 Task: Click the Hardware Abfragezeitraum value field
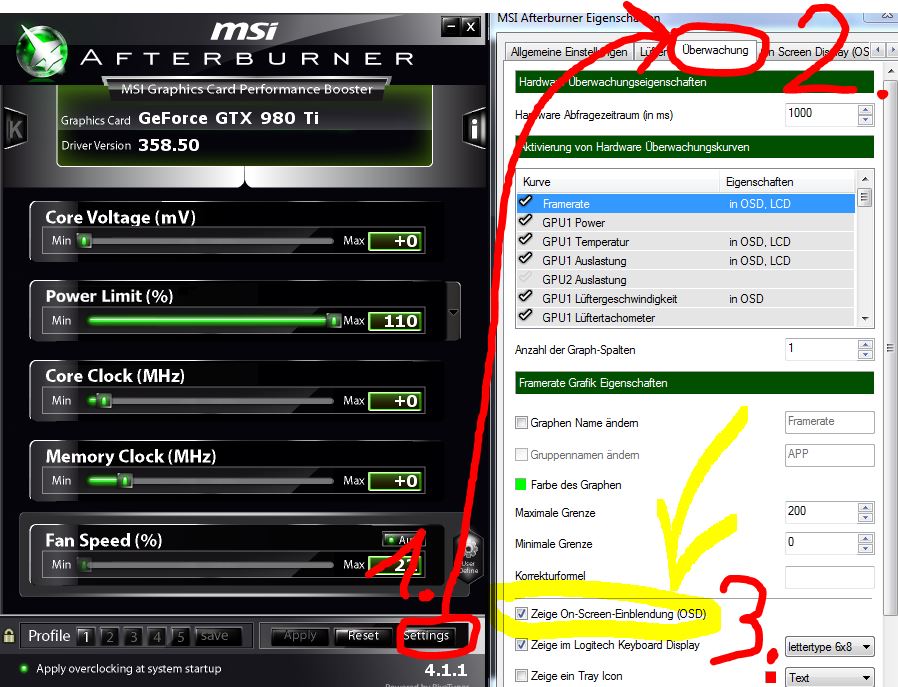(821, 114)
